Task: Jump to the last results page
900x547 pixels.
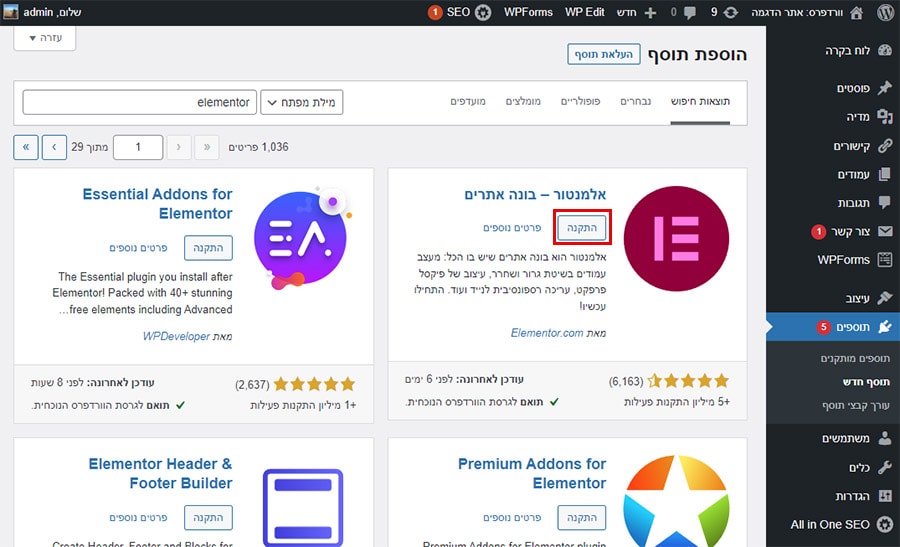Action: click(26, 147)
